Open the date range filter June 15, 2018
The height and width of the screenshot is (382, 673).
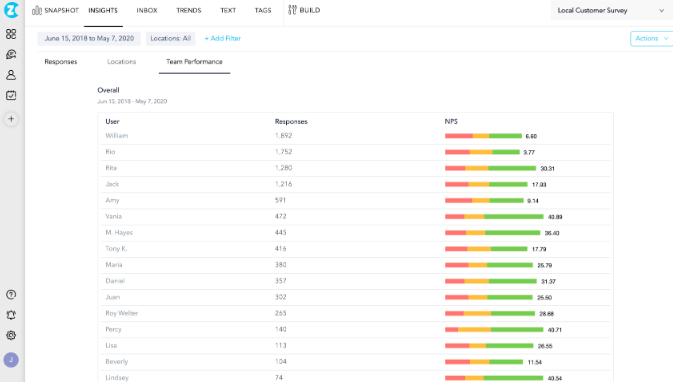coord(89,39)
